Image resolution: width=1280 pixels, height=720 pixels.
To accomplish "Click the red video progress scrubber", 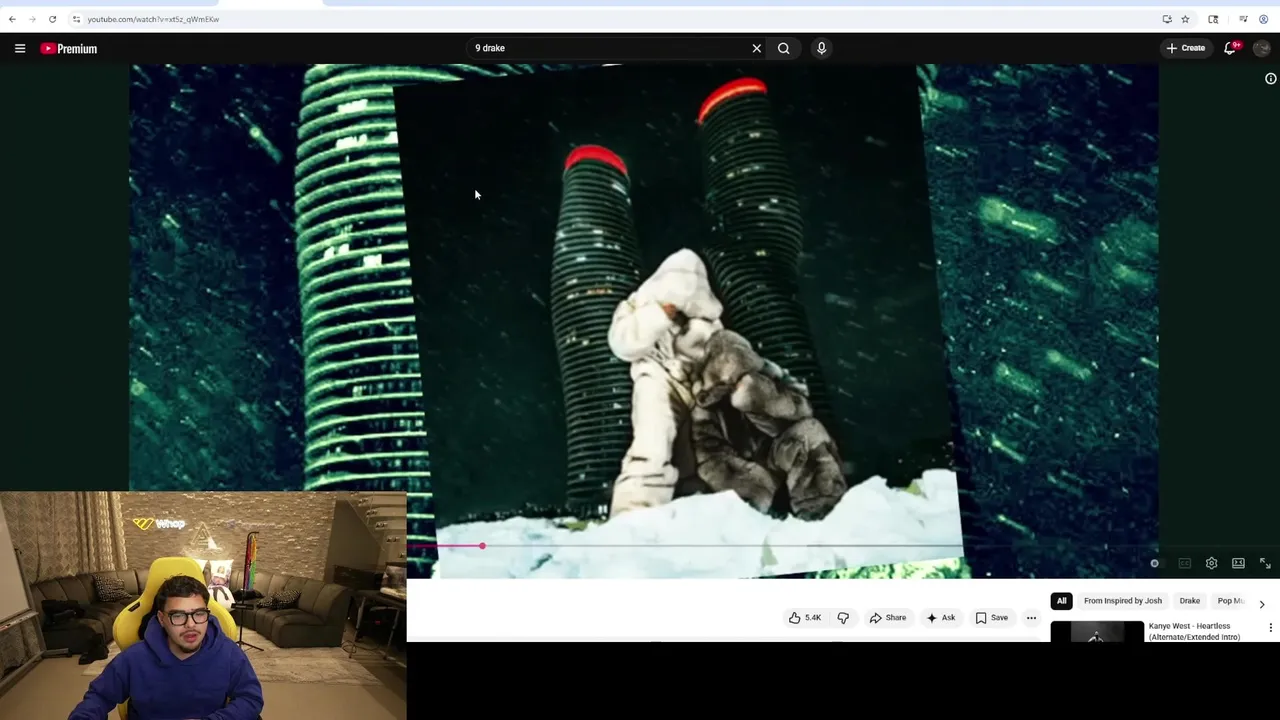I will (482, 546).
